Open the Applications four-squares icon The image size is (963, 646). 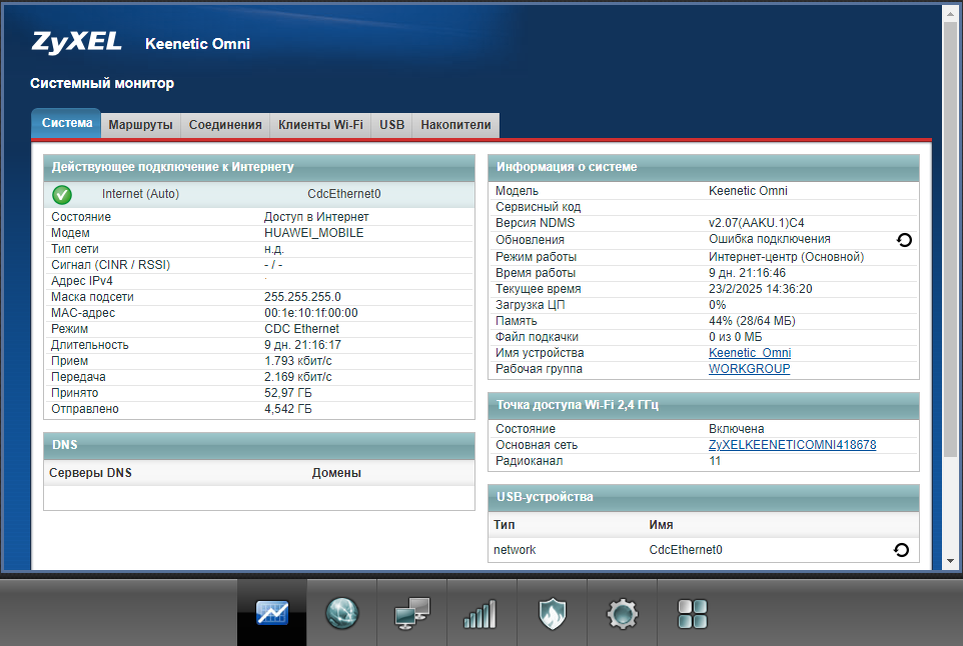(692, 614)
